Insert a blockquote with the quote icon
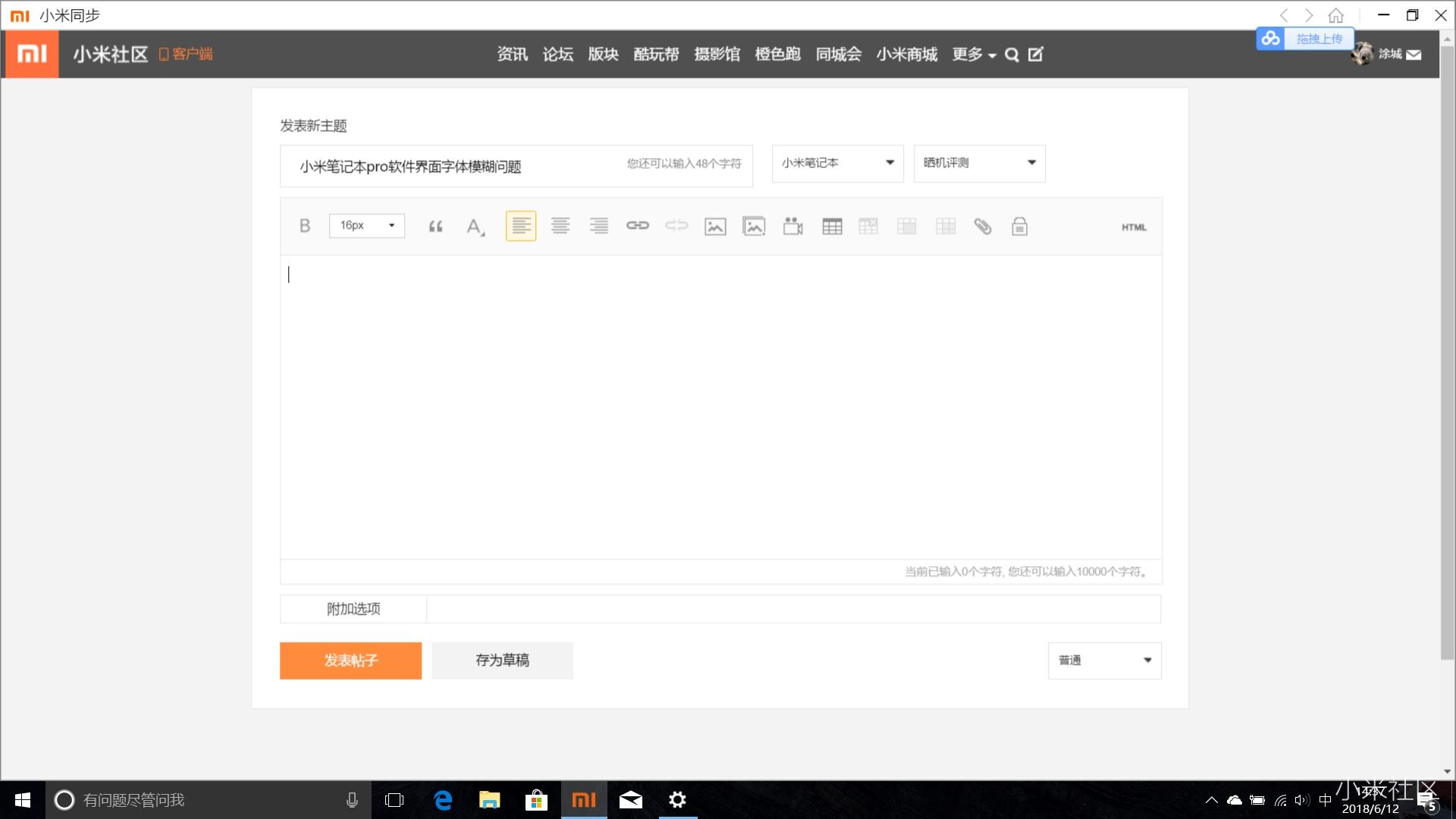Screen dimensions: 1456x819 click(436, 225)
